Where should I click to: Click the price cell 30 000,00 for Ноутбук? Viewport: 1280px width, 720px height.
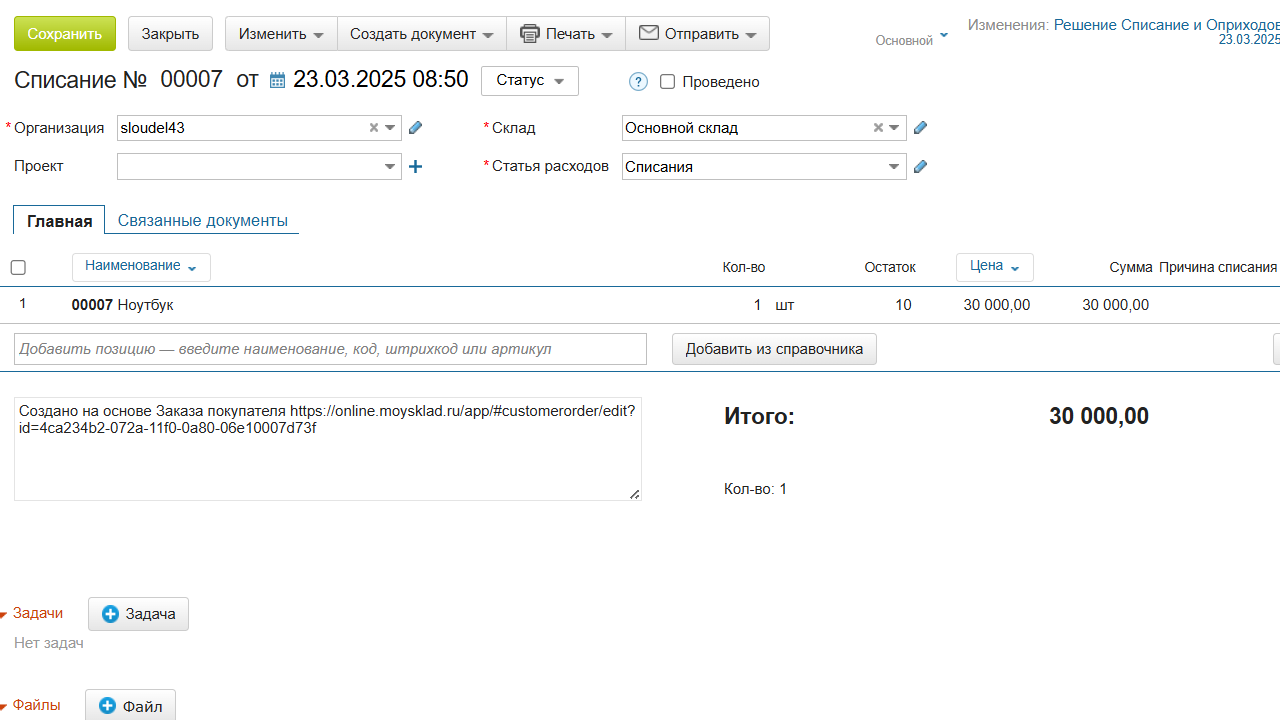[997, 305]
